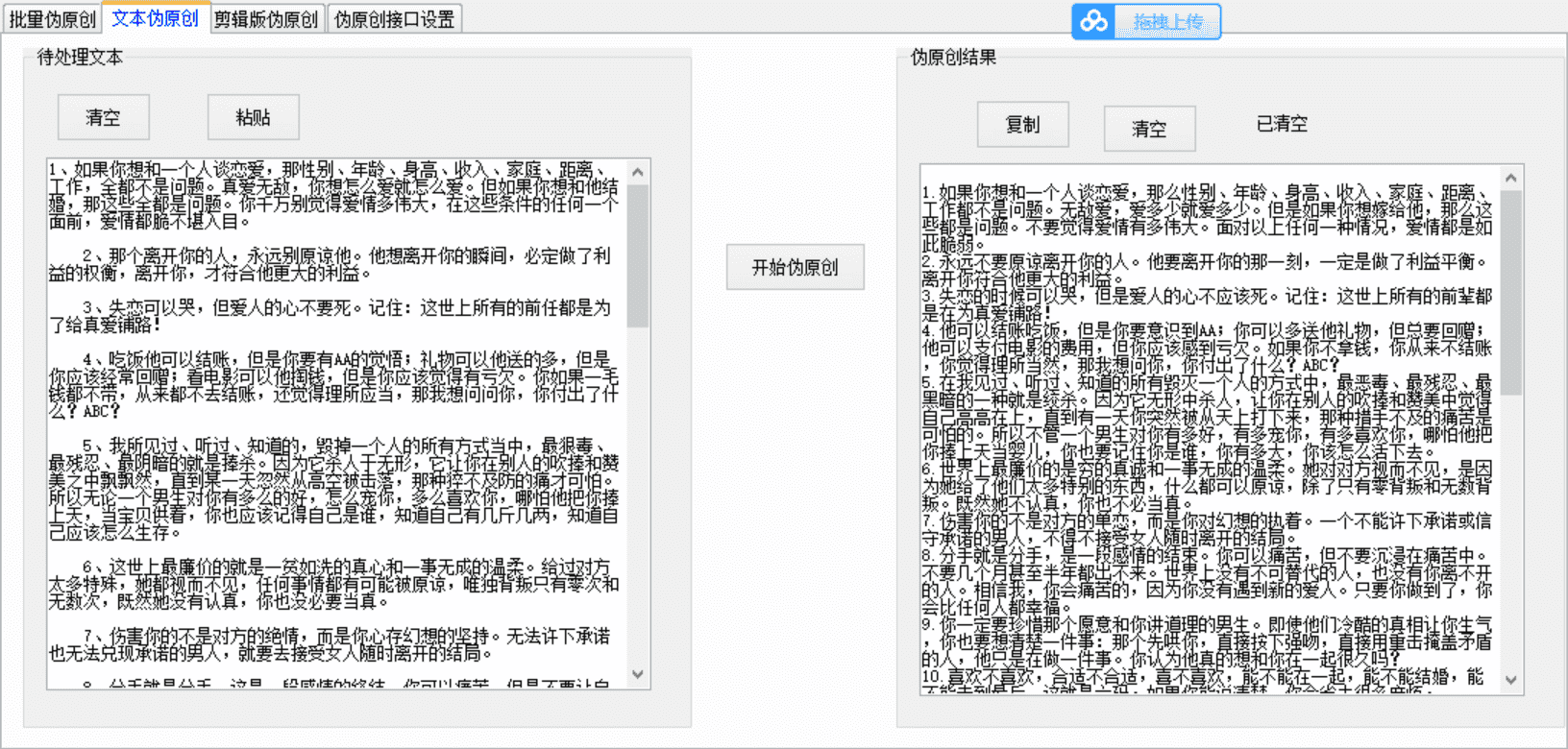Clear the 待处理文本 input with 清空
Image resolution: width=1568 pixels, height=749 pixels.
coord(103,117)
